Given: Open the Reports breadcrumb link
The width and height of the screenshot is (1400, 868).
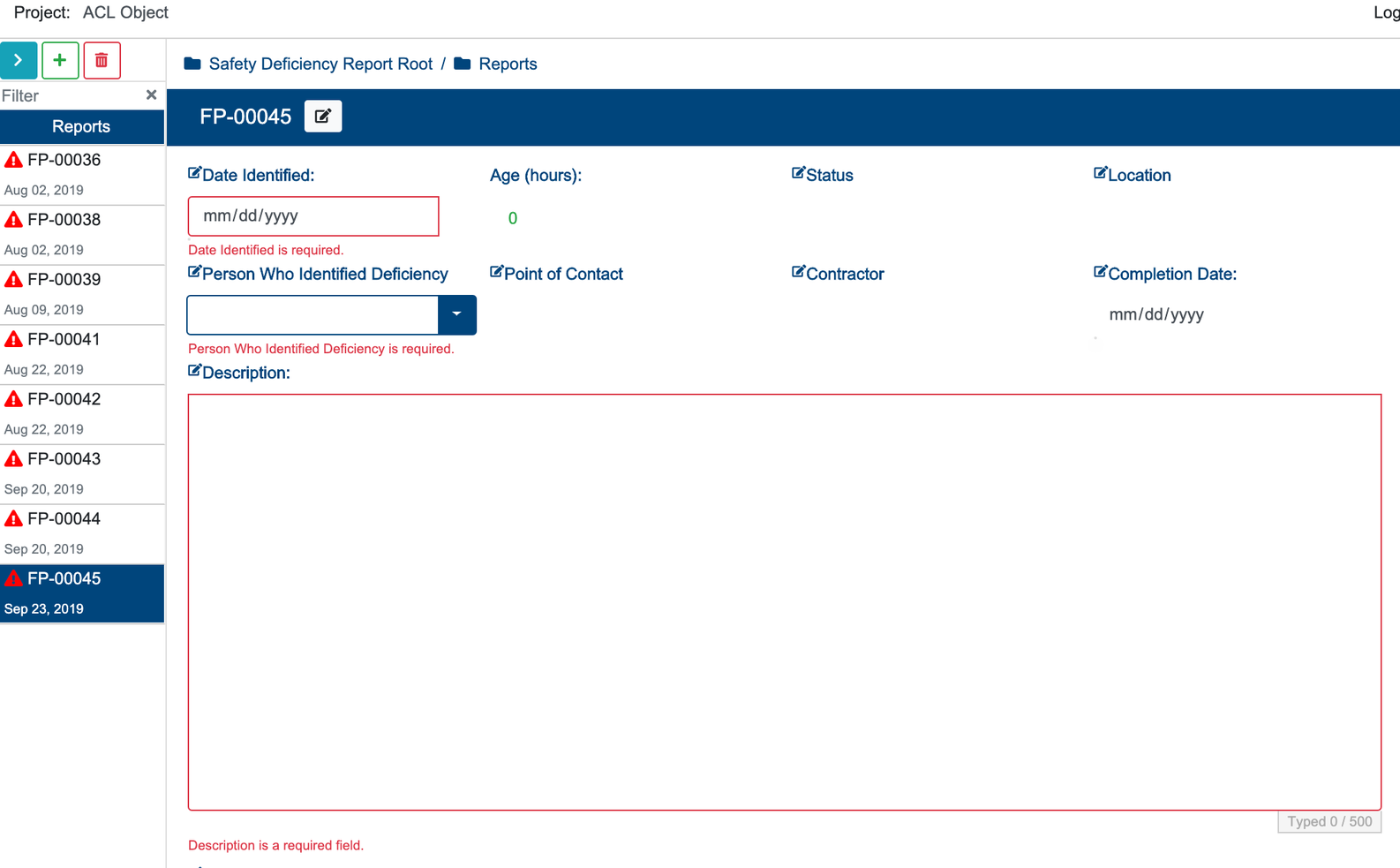Looking at the screenshot, I should 508,64.
